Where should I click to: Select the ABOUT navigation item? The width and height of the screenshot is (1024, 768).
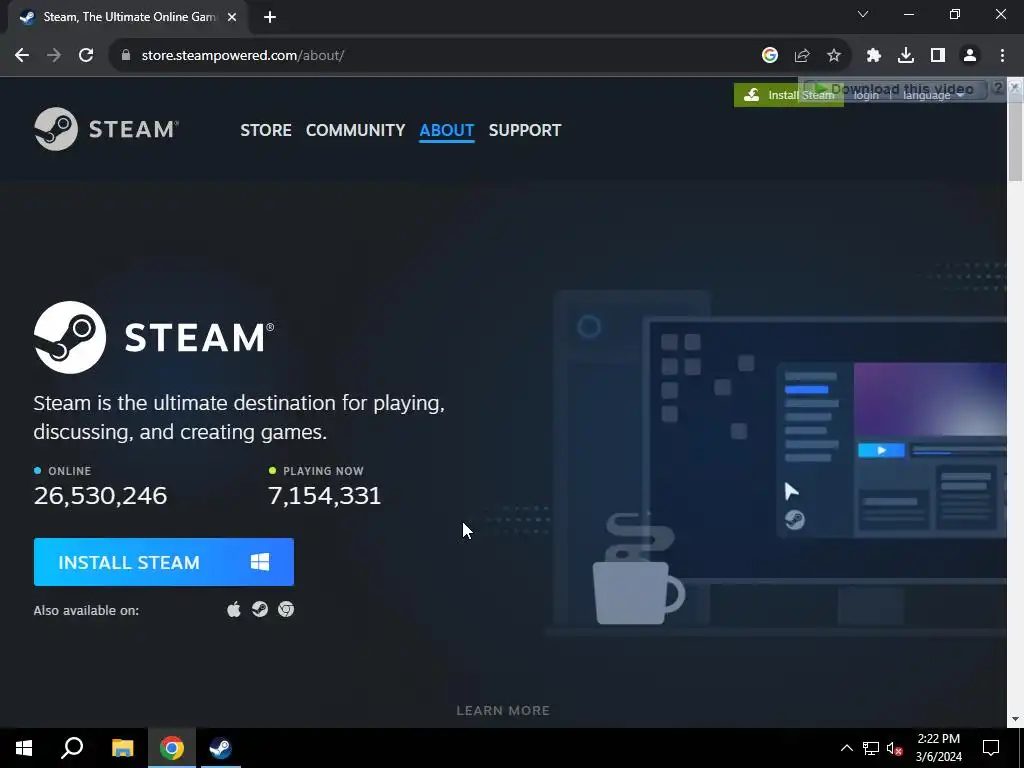(x=447, y=130)
